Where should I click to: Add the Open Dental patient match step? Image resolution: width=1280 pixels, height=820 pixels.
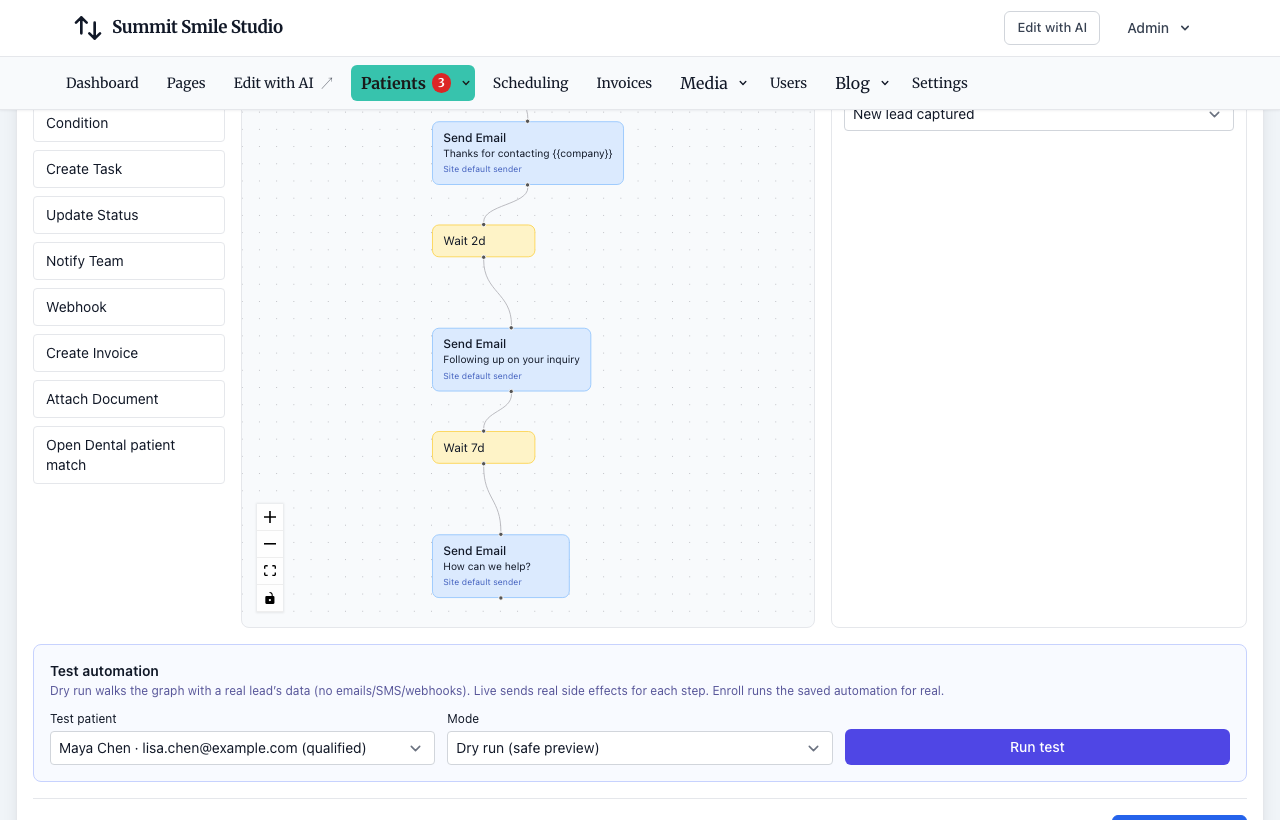(x=129, y=455)
